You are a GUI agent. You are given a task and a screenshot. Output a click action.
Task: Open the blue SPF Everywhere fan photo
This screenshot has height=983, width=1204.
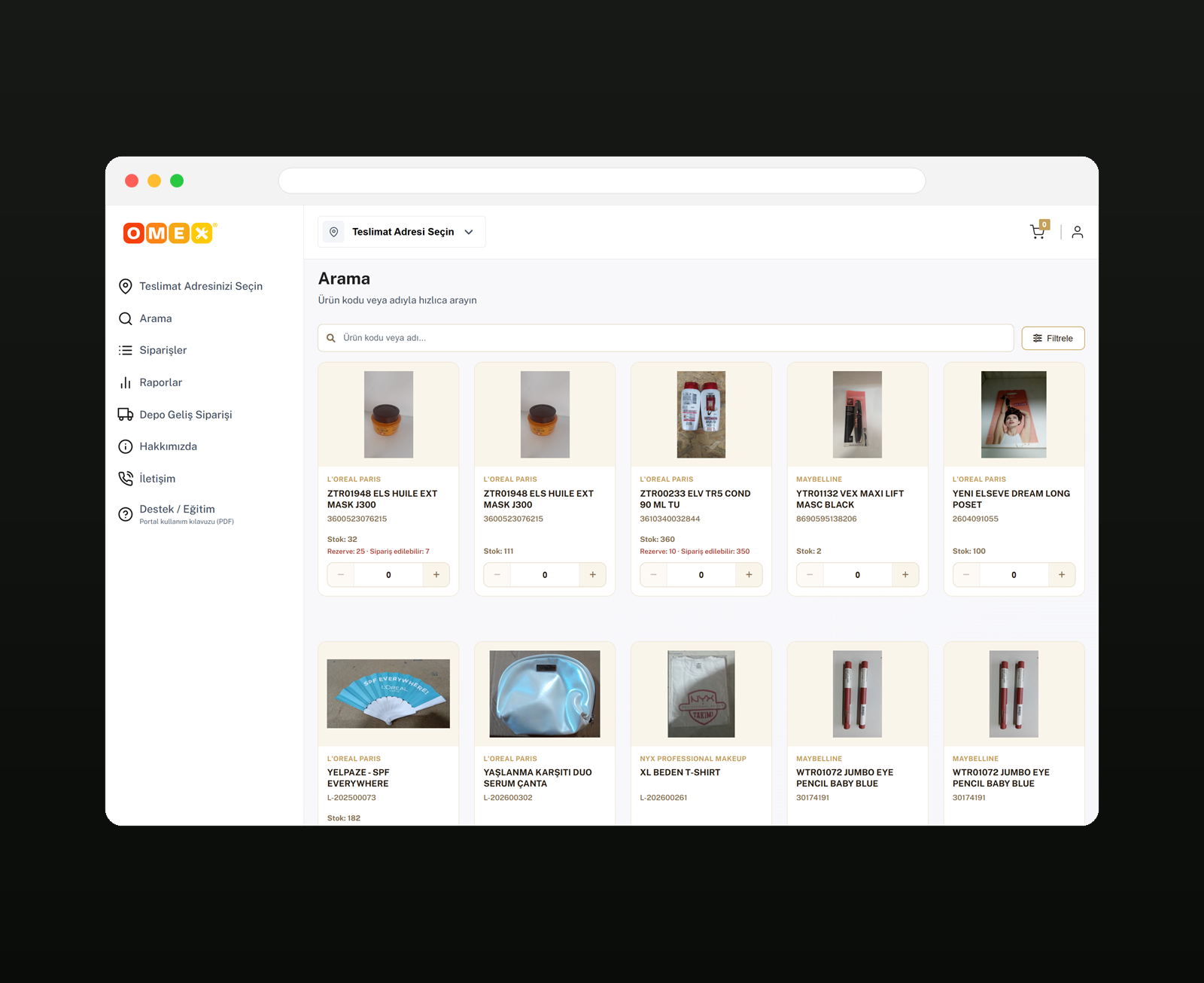tap(388, 694)
